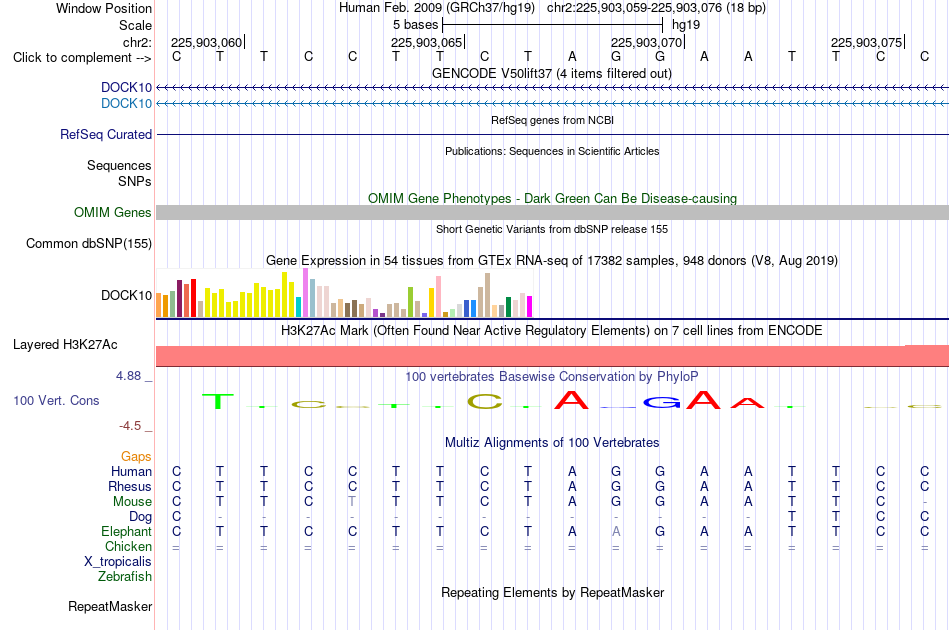Click the OMIM Genes label
This screenshot has height=630, width=950.
pyautogui.click(x=113, y=213)
